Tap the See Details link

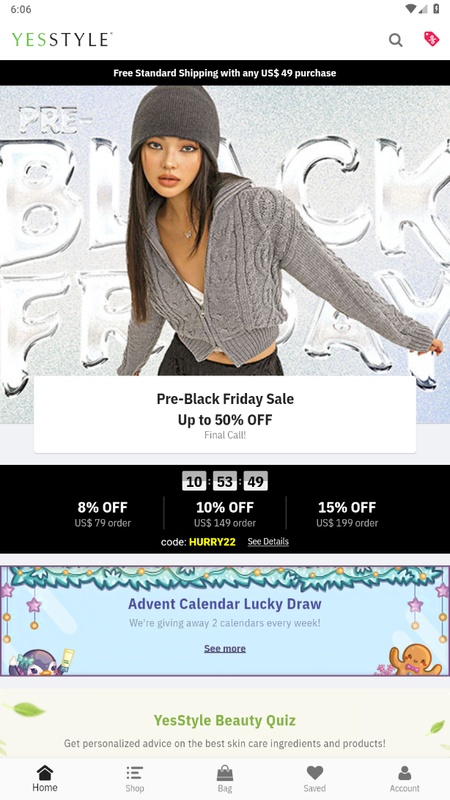click(x=268, y=541)
